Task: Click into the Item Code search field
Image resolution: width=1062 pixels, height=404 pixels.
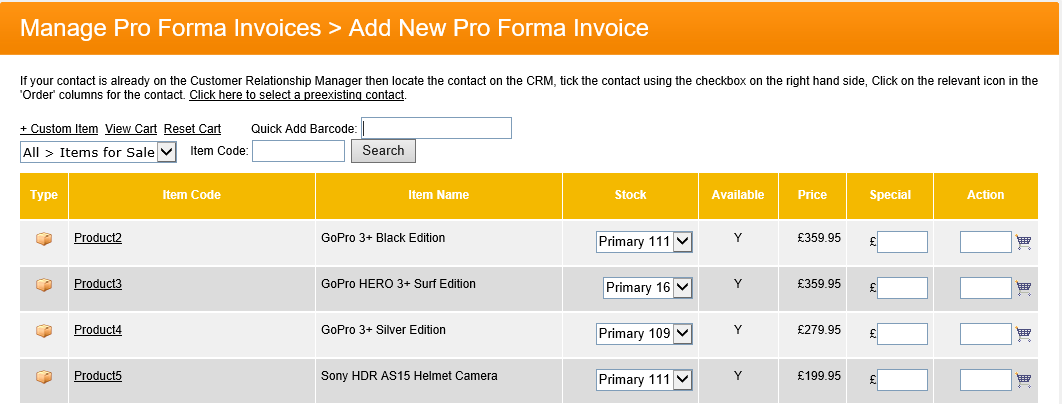Action: click(x=298, y=151)
